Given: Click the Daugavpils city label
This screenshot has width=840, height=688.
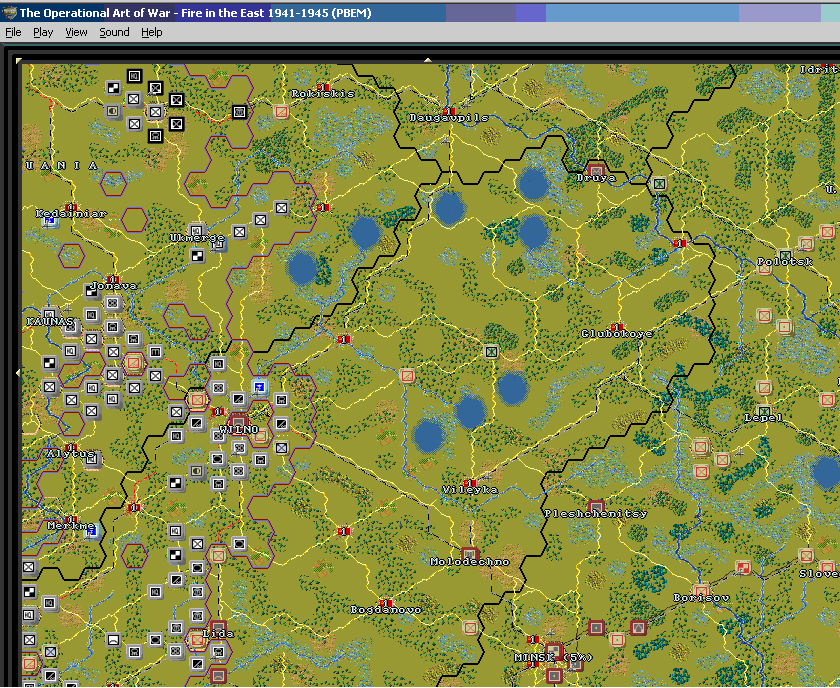Looking at the screenshot, I should click(449, 117).
